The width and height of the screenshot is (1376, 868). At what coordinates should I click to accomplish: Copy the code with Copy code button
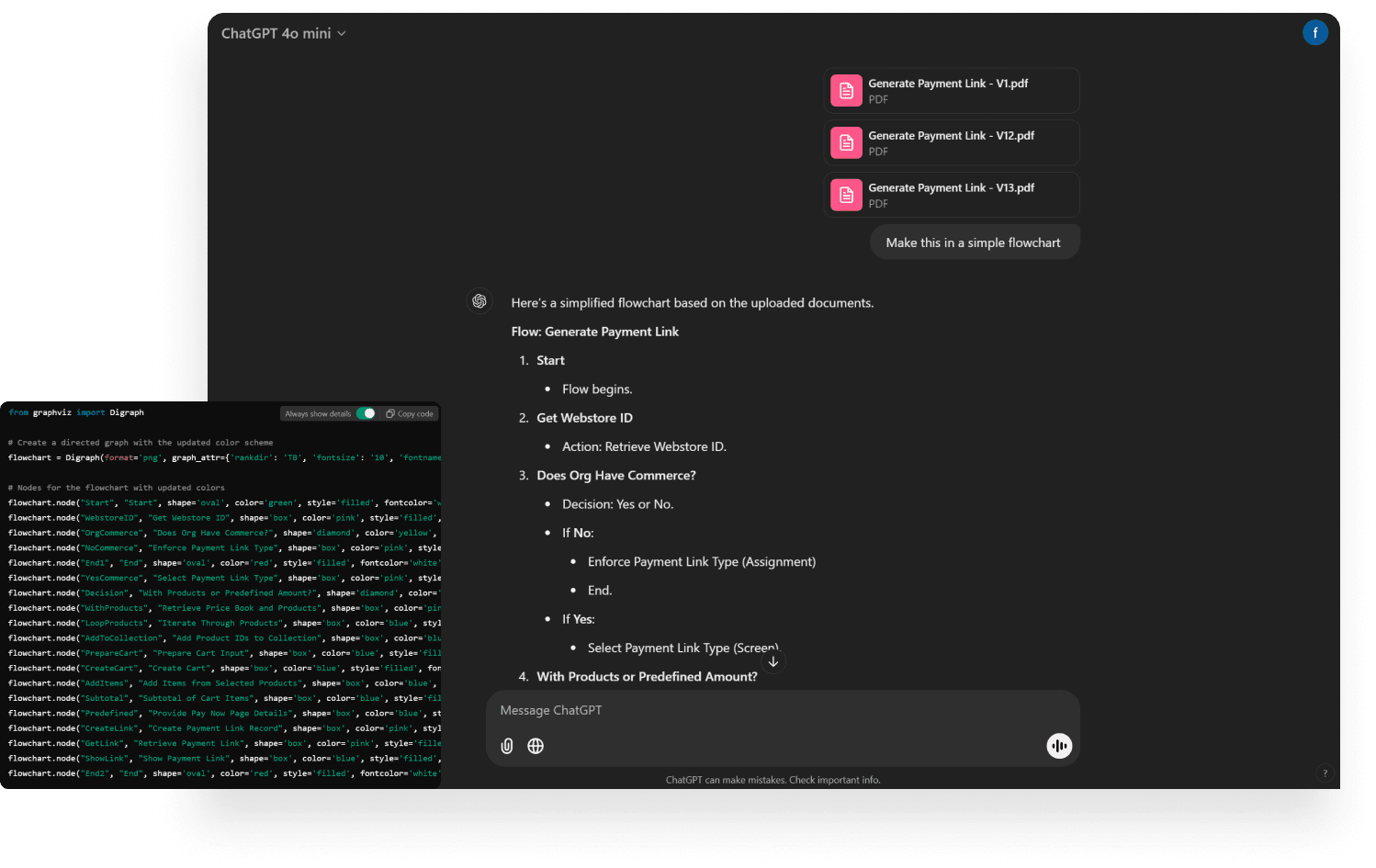click(x=410, y=413)
